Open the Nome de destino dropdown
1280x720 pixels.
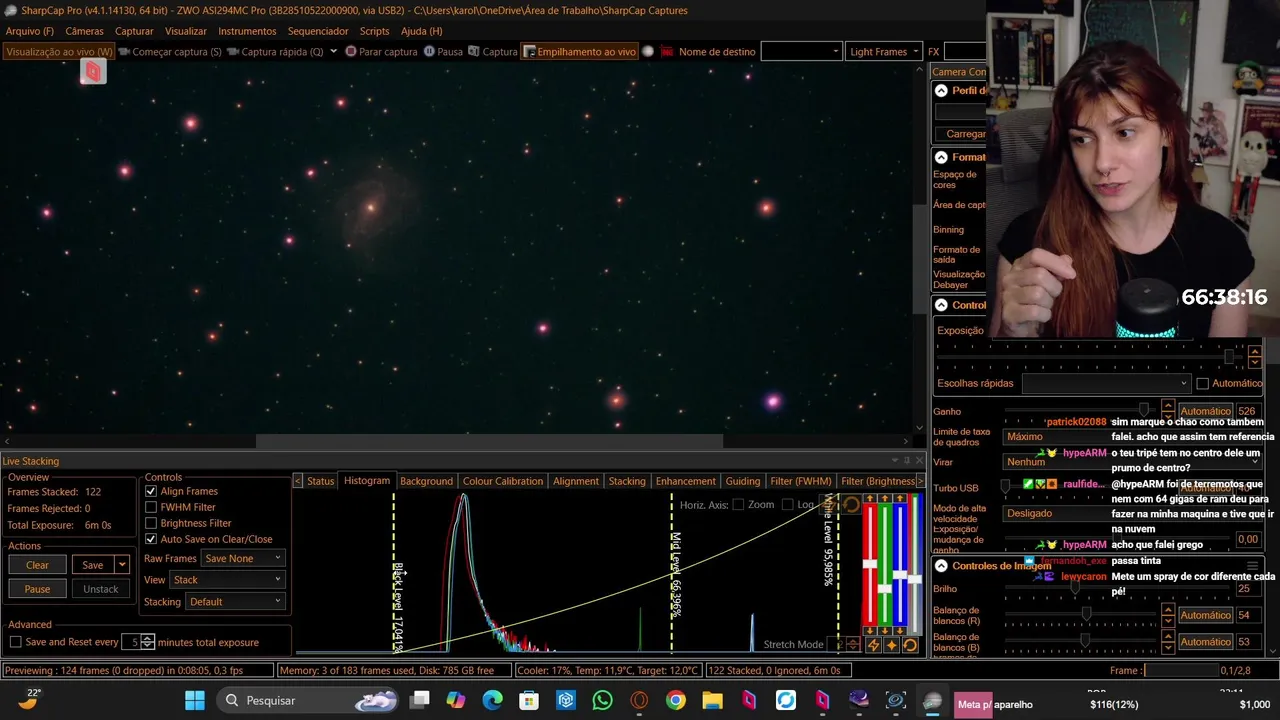coord(801,52)
